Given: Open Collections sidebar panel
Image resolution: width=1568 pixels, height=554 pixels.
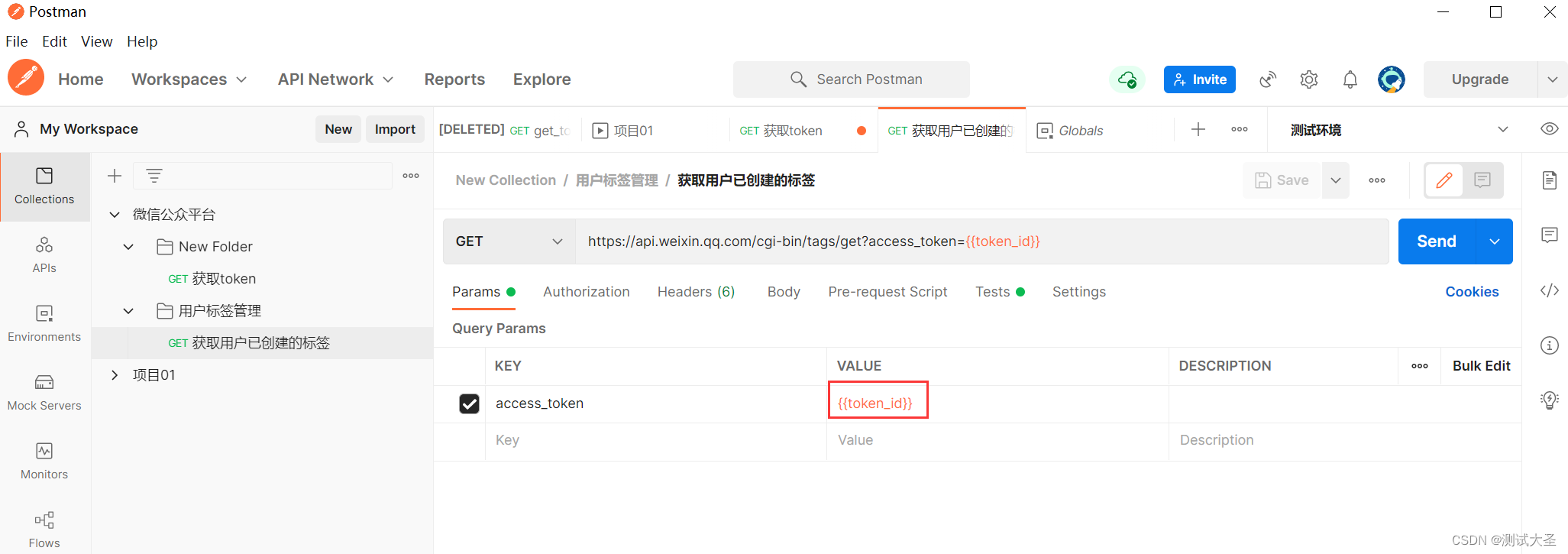Looking at the screenshot, I should [44, 186].
